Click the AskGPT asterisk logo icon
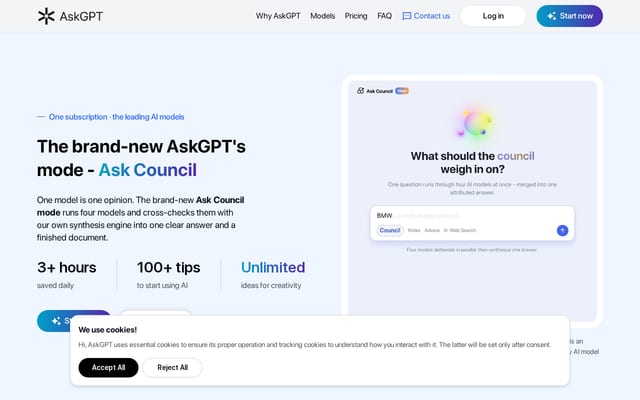The height and width of the screenshot is (400, 640). tap(46, 16)
